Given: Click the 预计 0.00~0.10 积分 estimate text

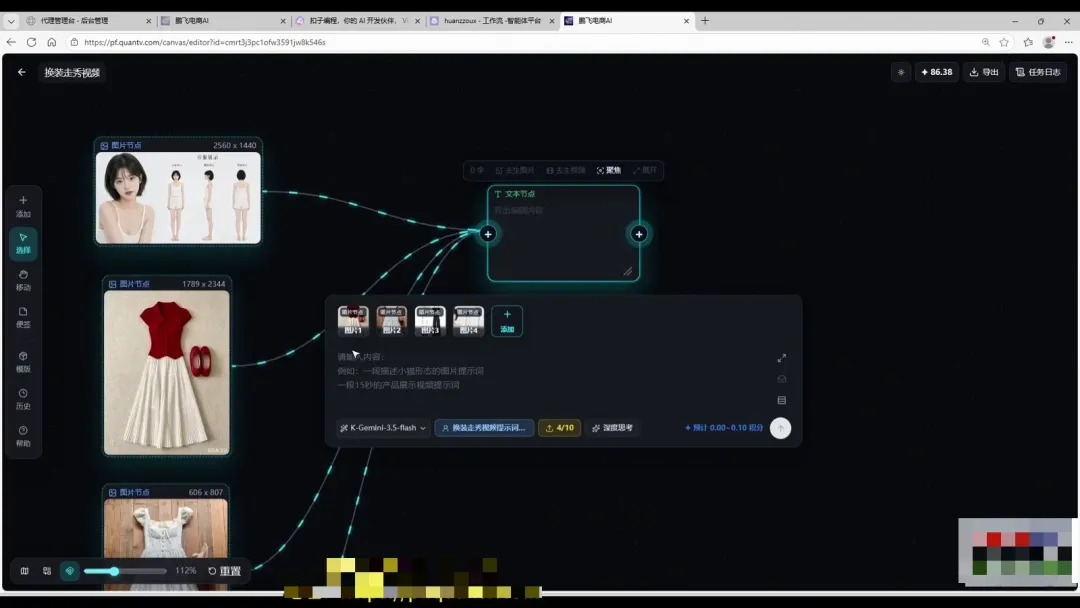Looking at the screenshot, I should (x=724, y=428).
